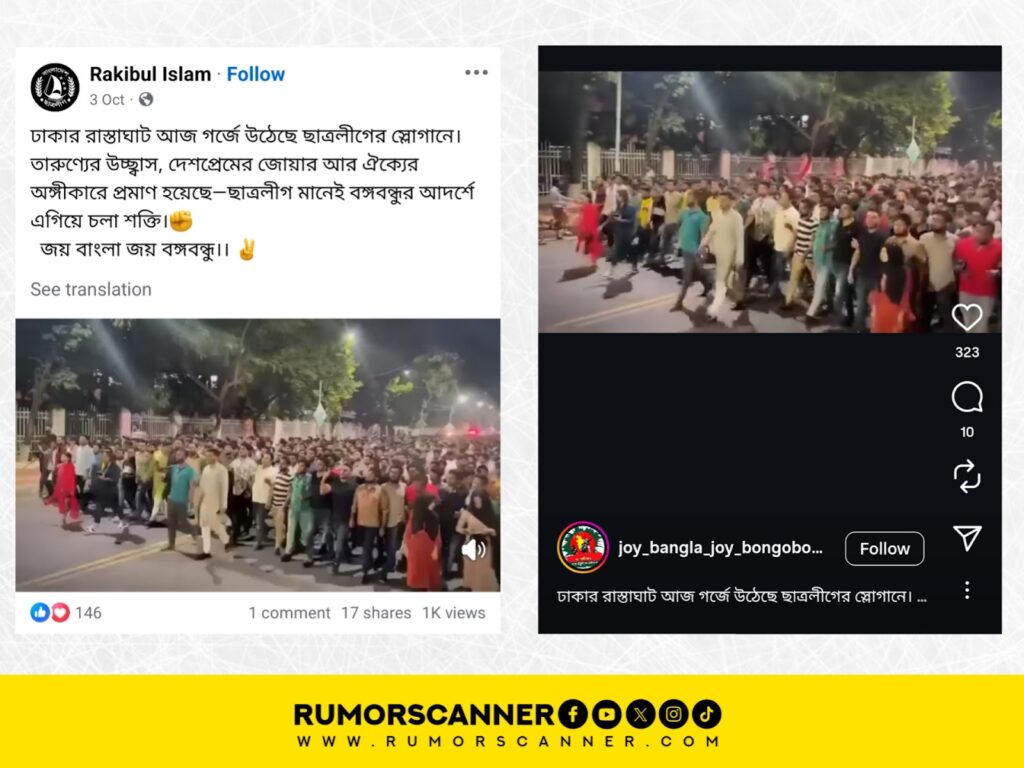1024x768 pixels.
Task: Toggle the video volume speaker icon
Action: 474,549
